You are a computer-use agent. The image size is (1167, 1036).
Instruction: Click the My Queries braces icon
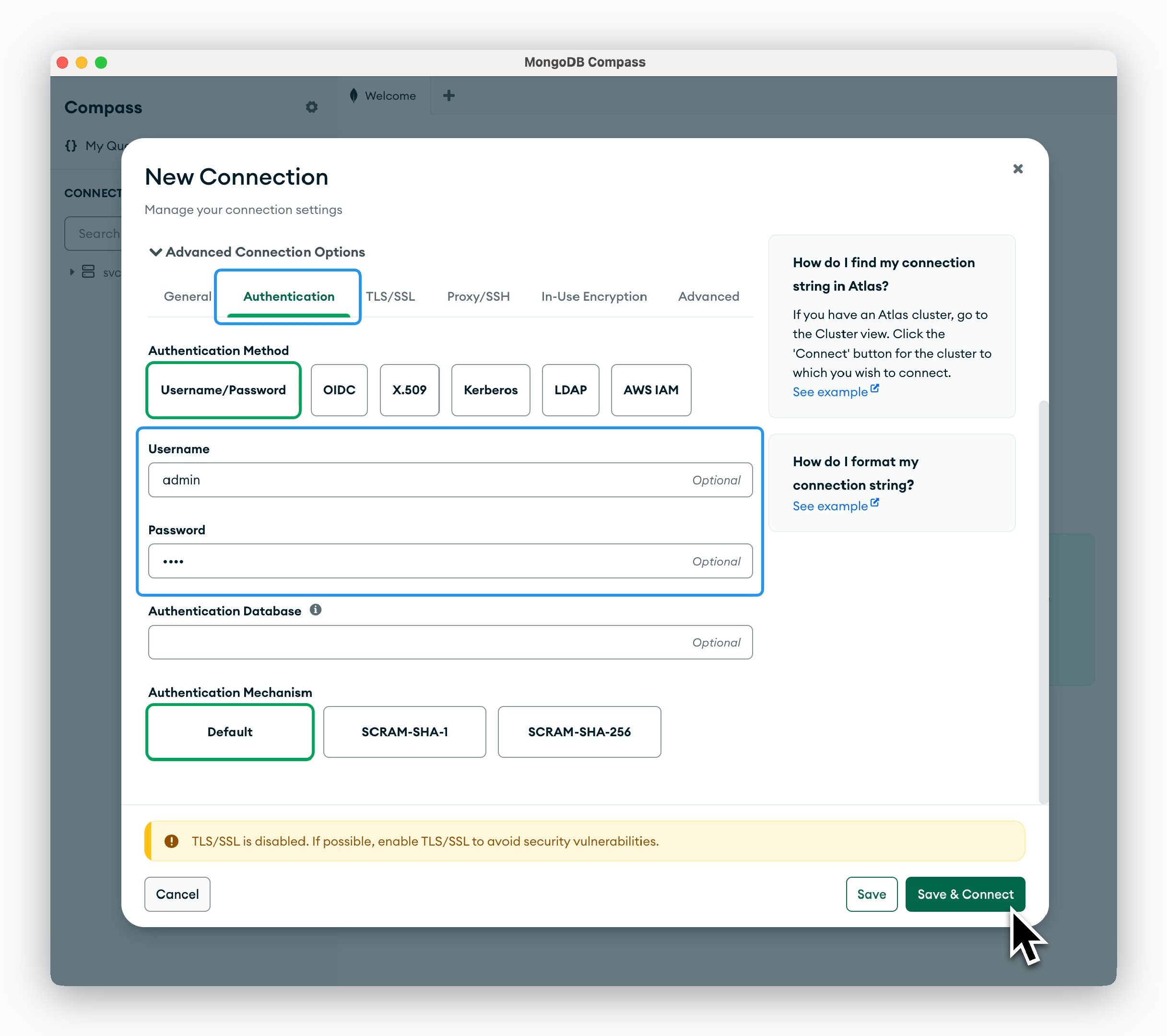71,145
